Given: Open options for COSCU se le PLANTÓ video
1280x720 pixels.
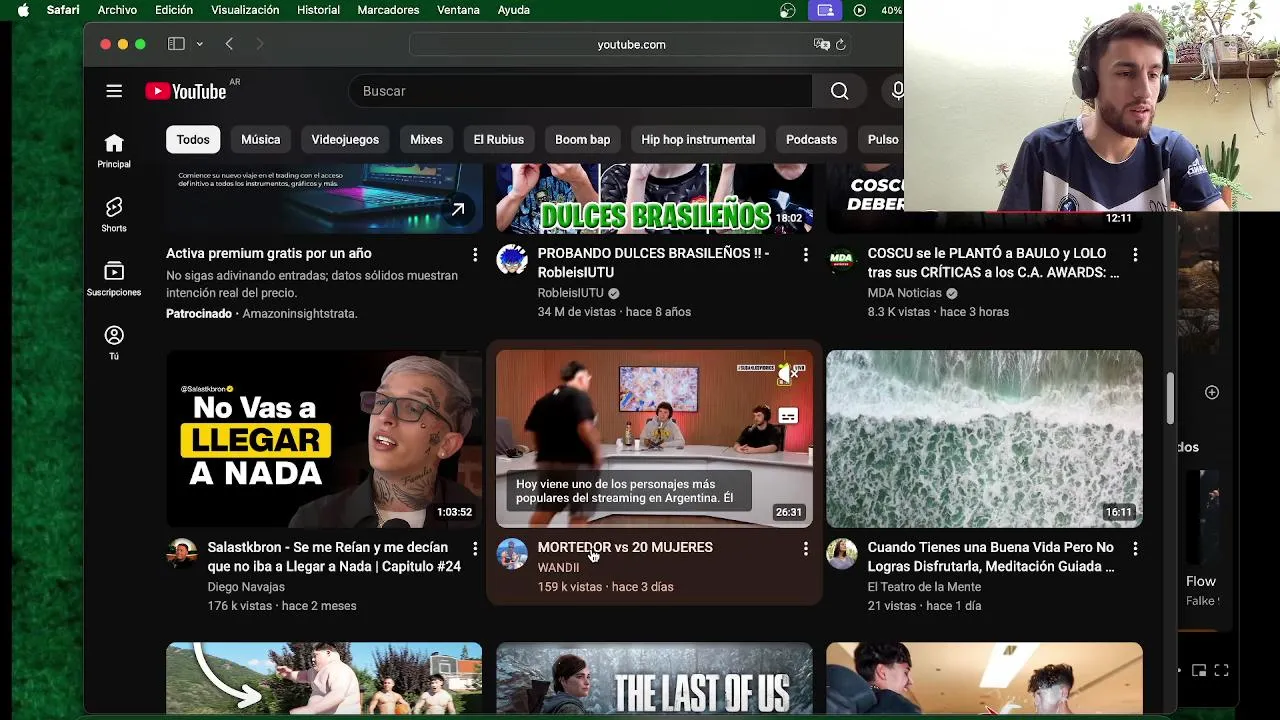Looking at the screenshot, I should pos(1135,255).
